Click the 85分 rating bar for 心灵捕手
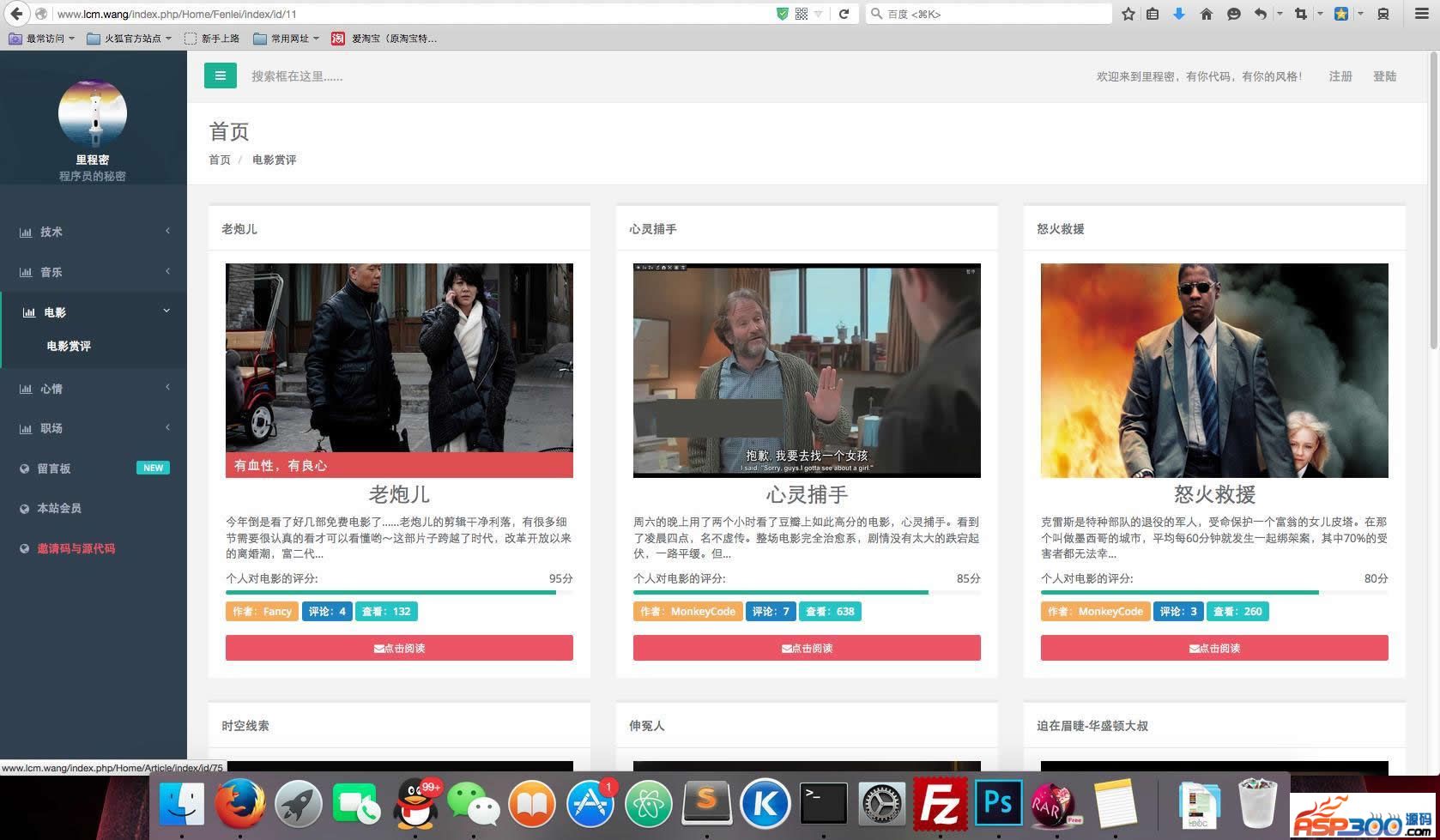This screenshot has height=840, width=1440. [807, 592]
